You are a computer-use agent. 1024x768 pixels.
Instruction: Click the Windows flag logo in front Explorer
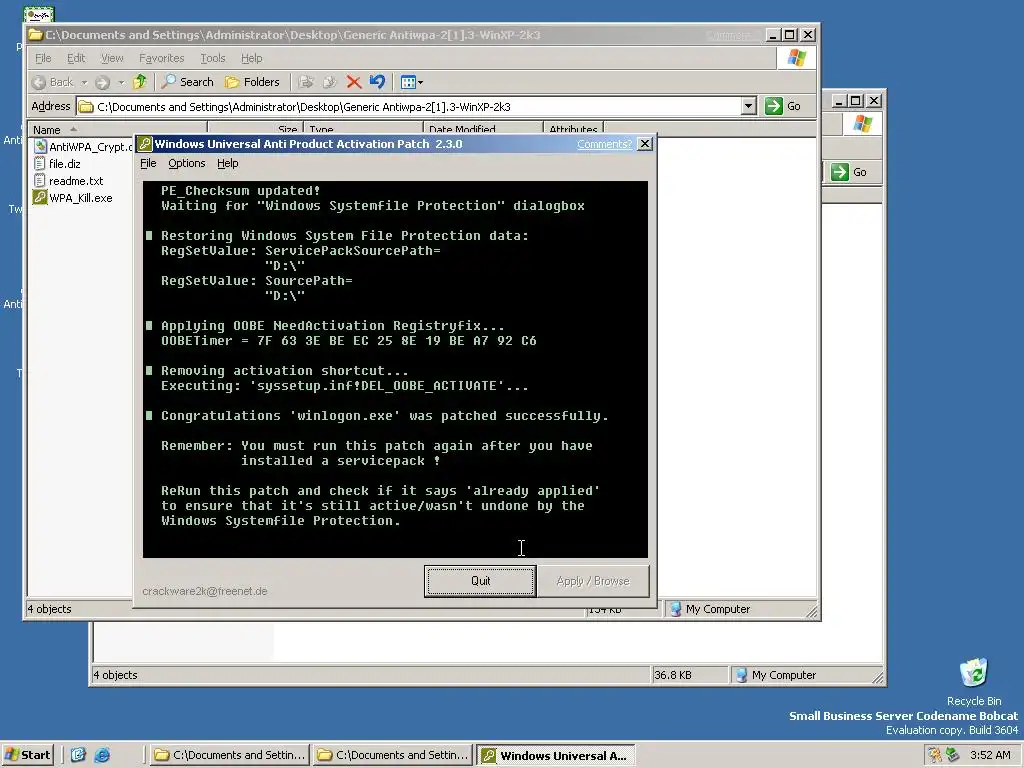[797, 57]
